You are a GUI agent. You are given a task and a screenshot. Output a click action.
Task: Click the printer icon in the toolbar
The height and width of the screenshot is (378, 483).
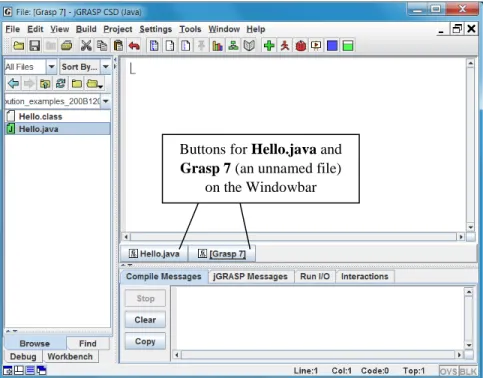(67, 45)
